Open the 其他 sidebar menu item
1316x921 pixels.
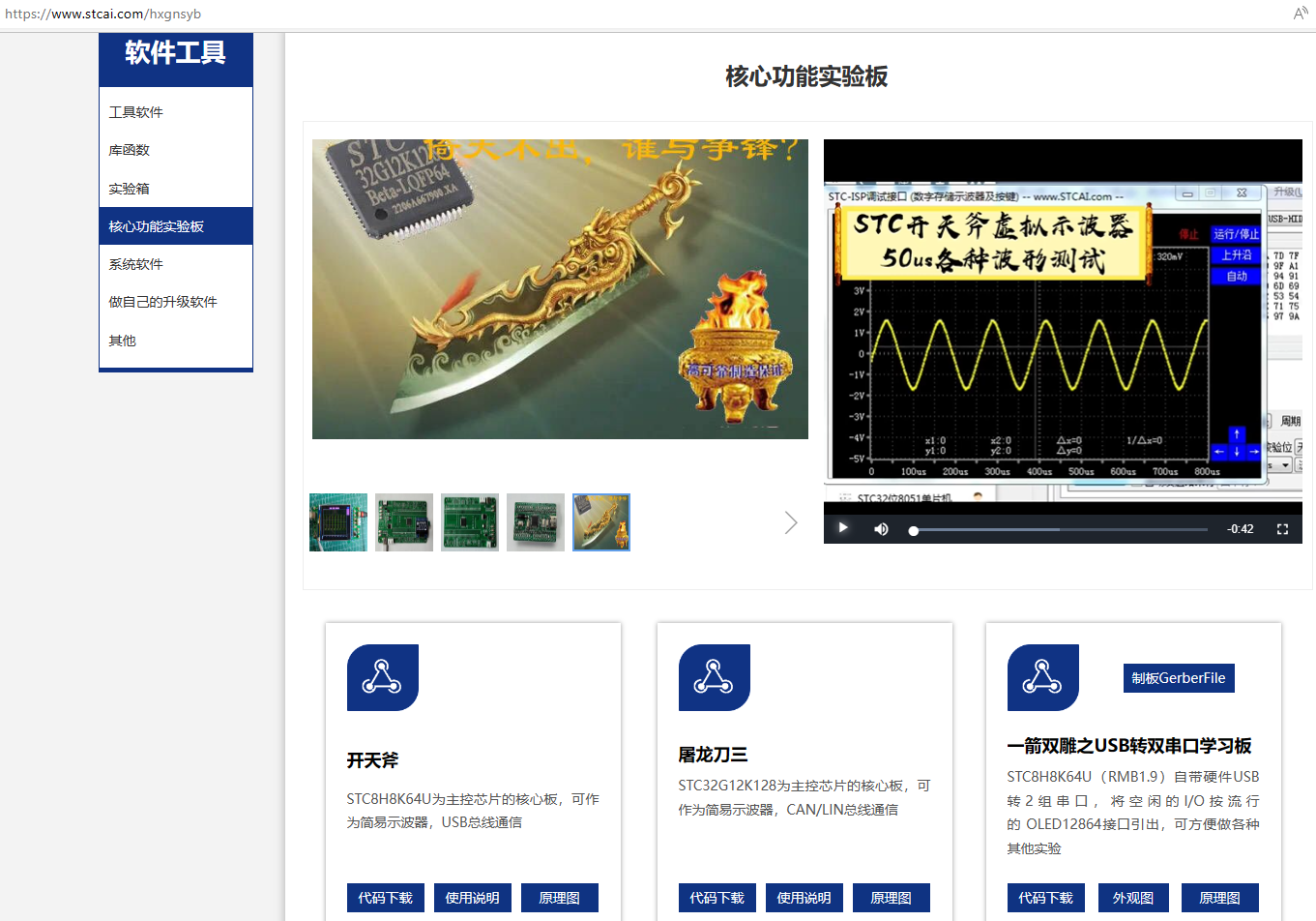[x=176, y=341]
